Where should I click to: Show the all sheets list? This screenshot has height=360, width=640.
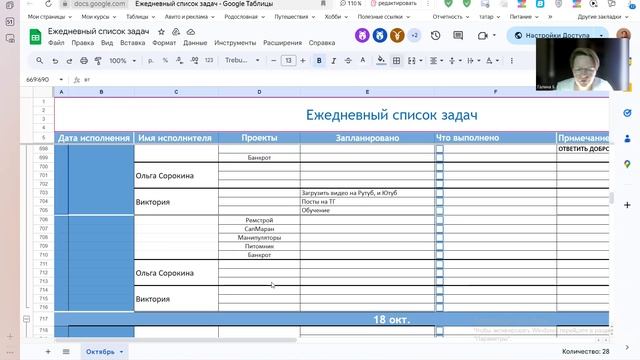point(66,351)
